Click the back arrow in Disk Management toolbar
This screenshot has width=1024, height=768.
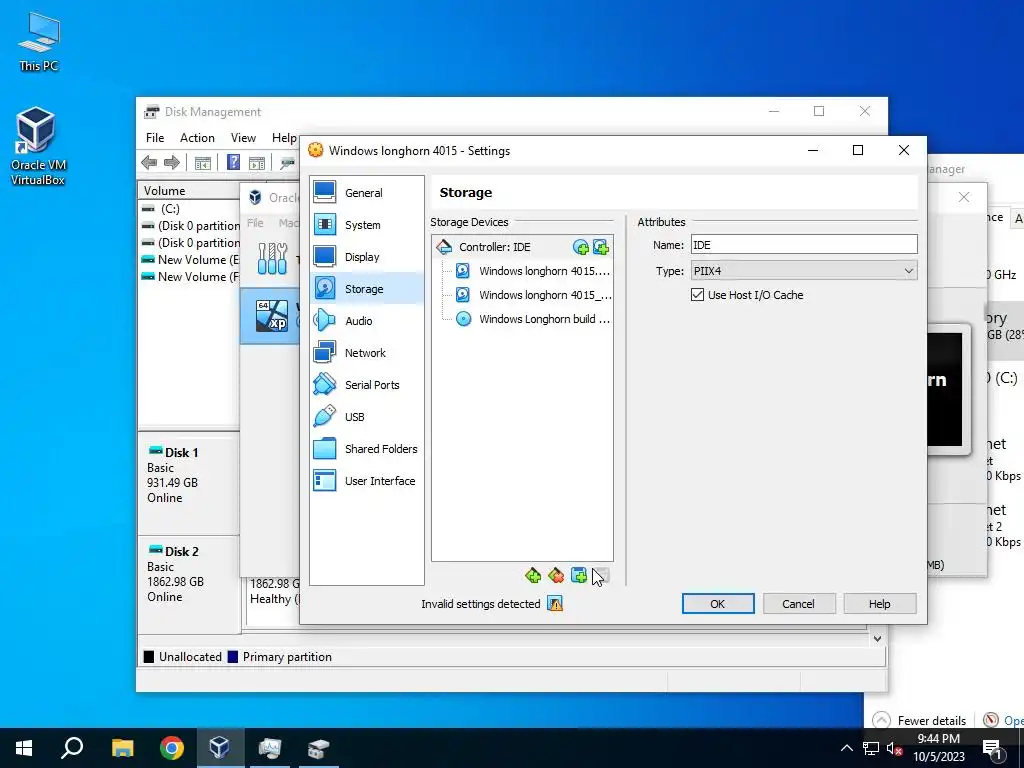click(x=149, y=163)
